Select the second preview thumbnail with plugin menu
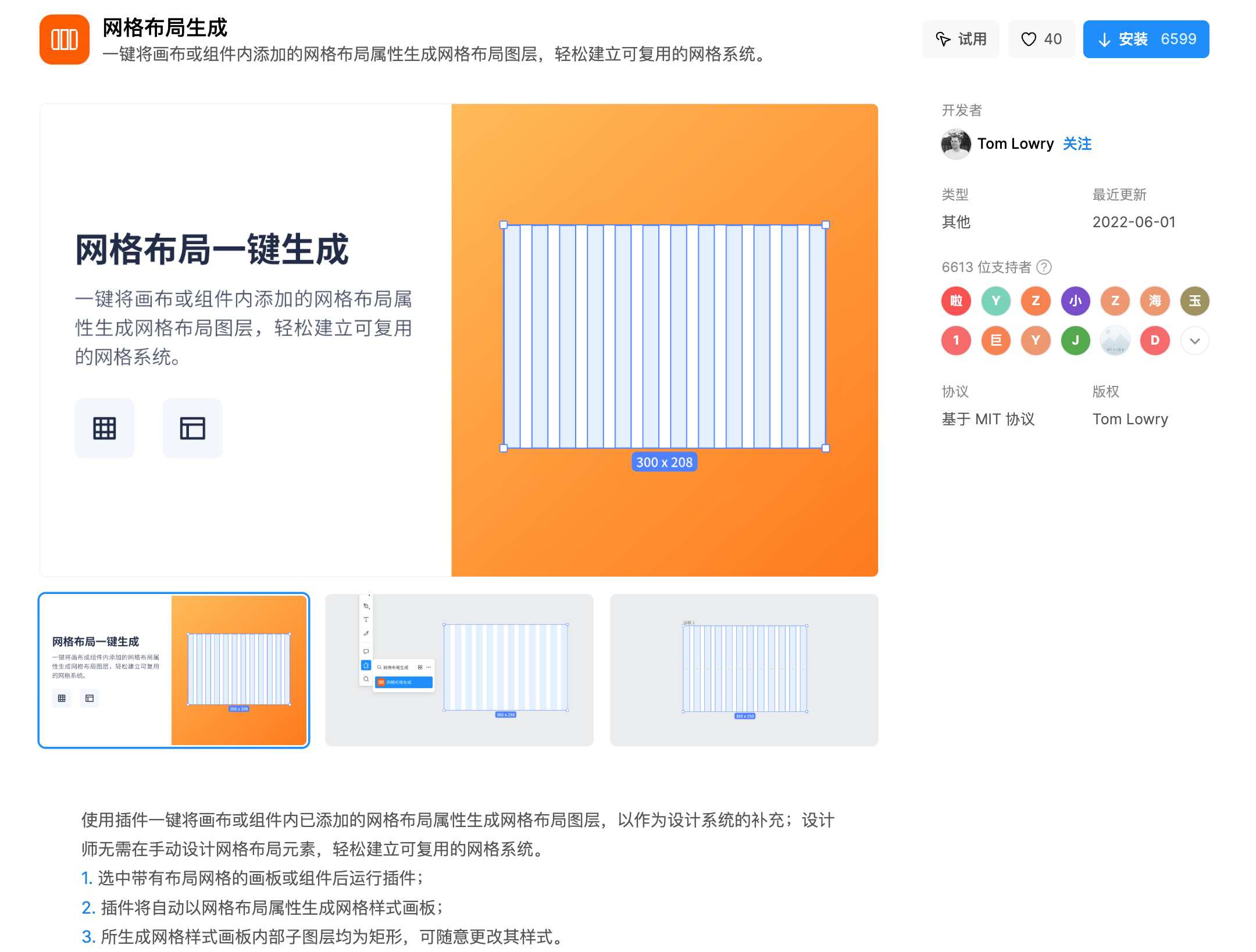1256x952 pixels. click(459, 670)
